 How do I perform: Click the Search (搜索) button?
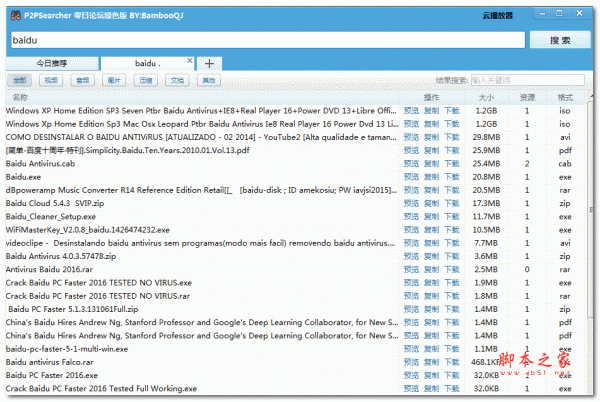[560, 40]
